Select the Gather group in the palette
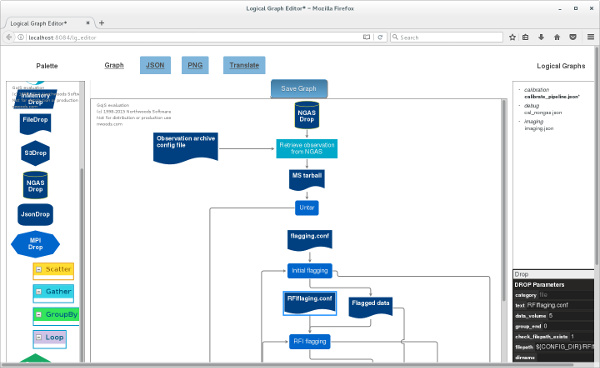The image size is (600, 368). click(53, 293)
